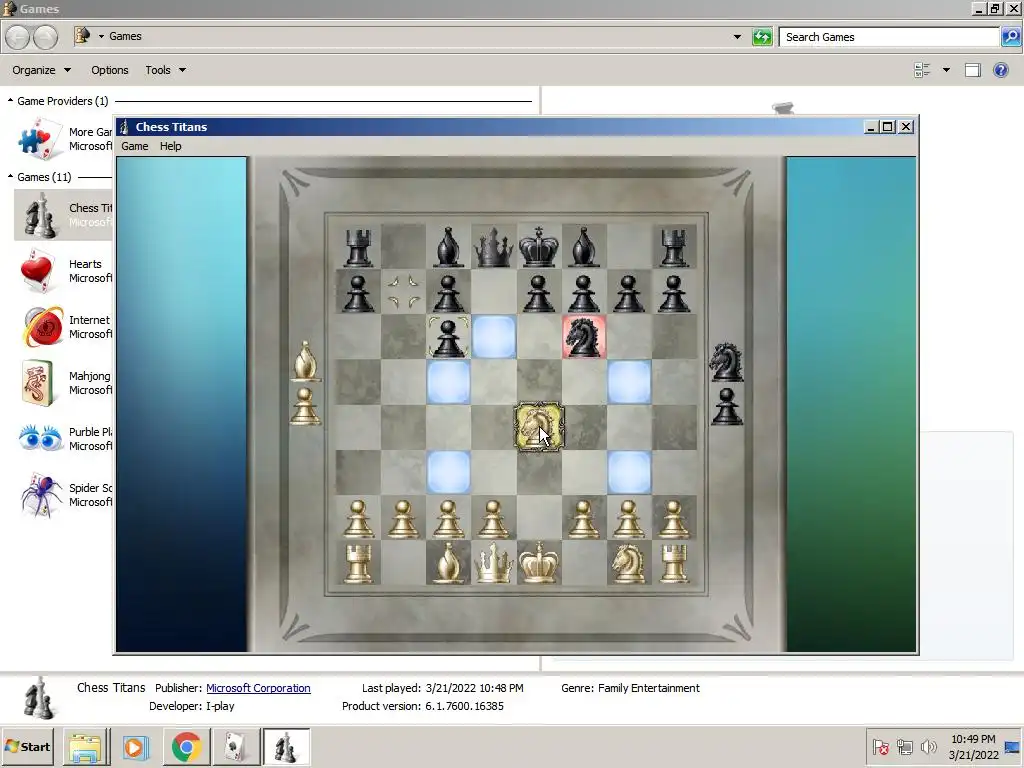Click Options in the Games toolbar
This screenshot has height=768, width=1024.
(x=110, y=70)
